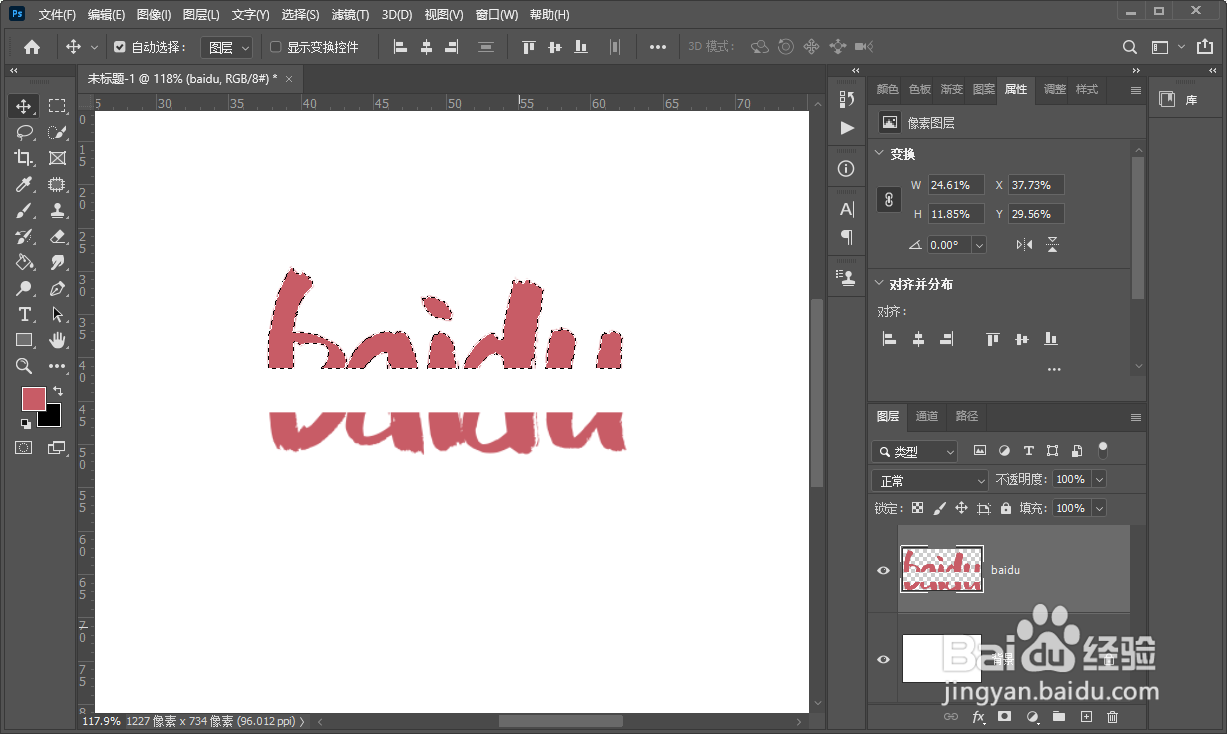Toggle the width-height link constraint
This screenshot has width=1227, height=734.
[889, 199]
